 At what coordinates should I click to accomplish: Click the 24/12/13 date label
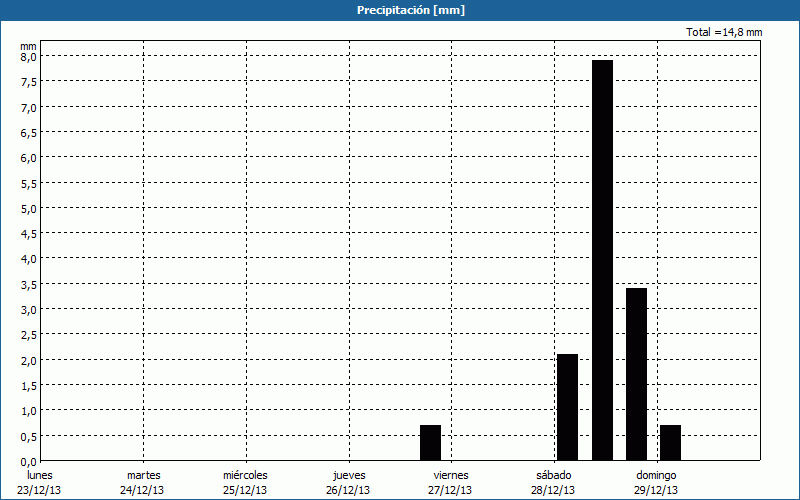click(x=142, y=490)
